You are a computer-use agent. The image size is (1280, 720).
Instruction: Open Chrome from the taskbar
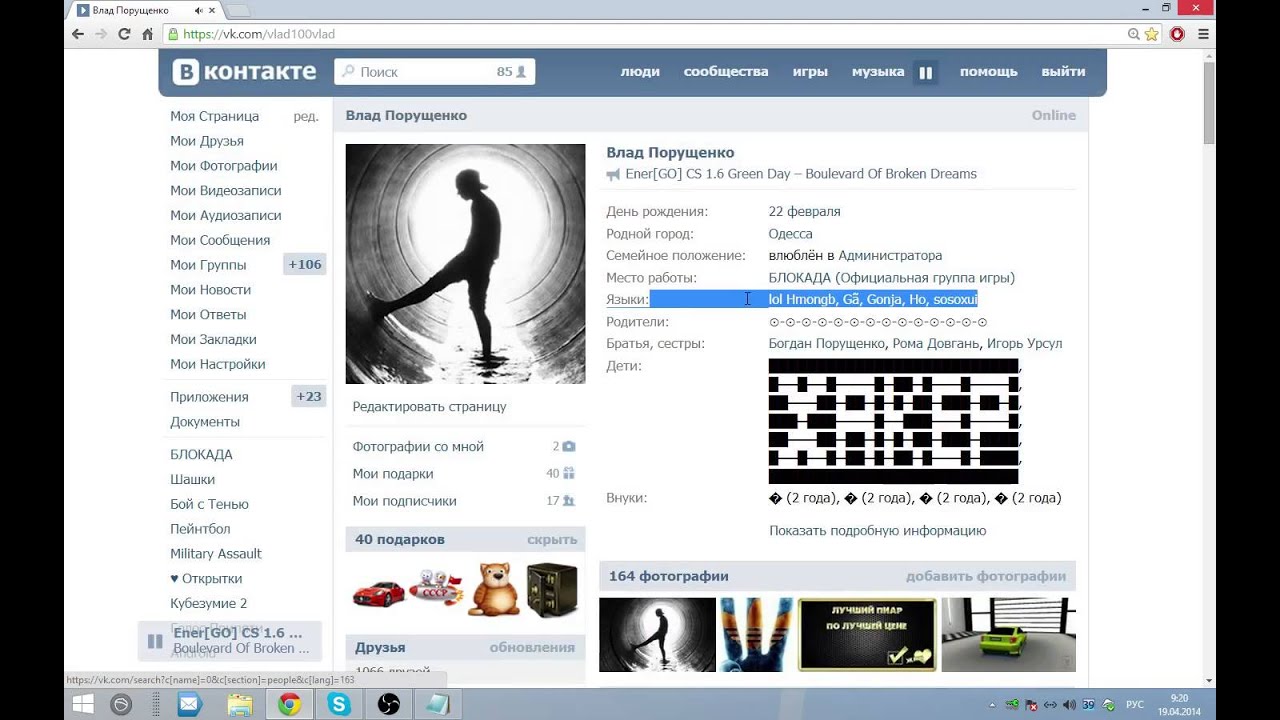click(x=289, y=704)
